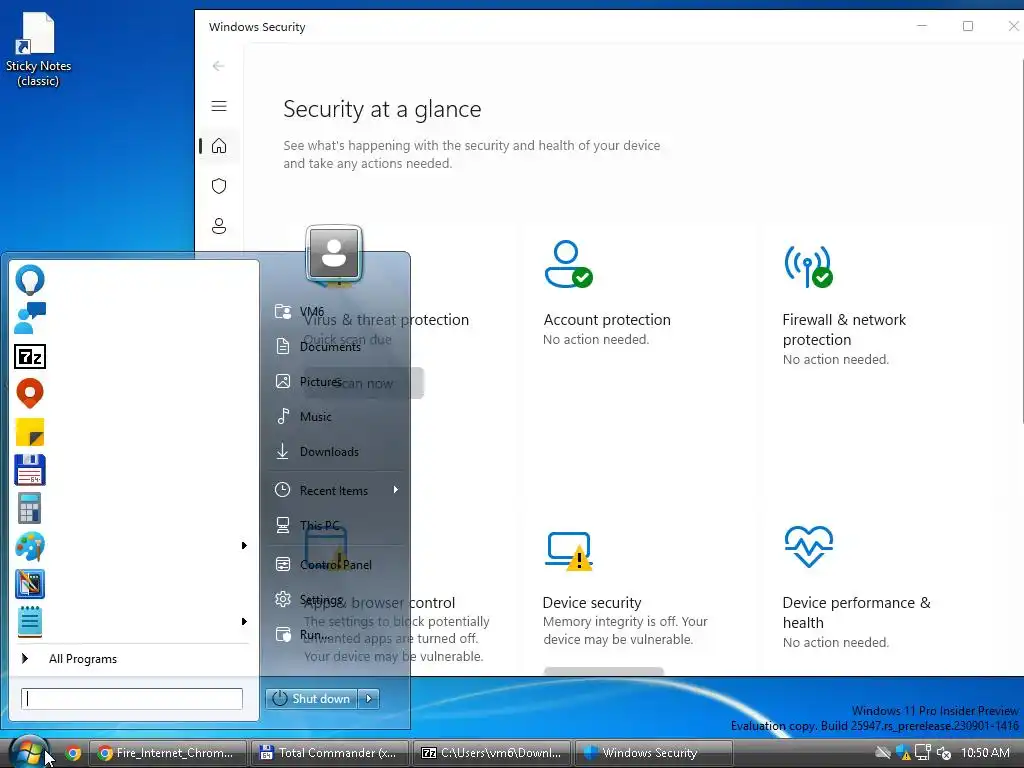The width and height of the screenshot is (1024, 768).
Task: Click the user account picture in Start menu
Action: [x=334, y=253]
